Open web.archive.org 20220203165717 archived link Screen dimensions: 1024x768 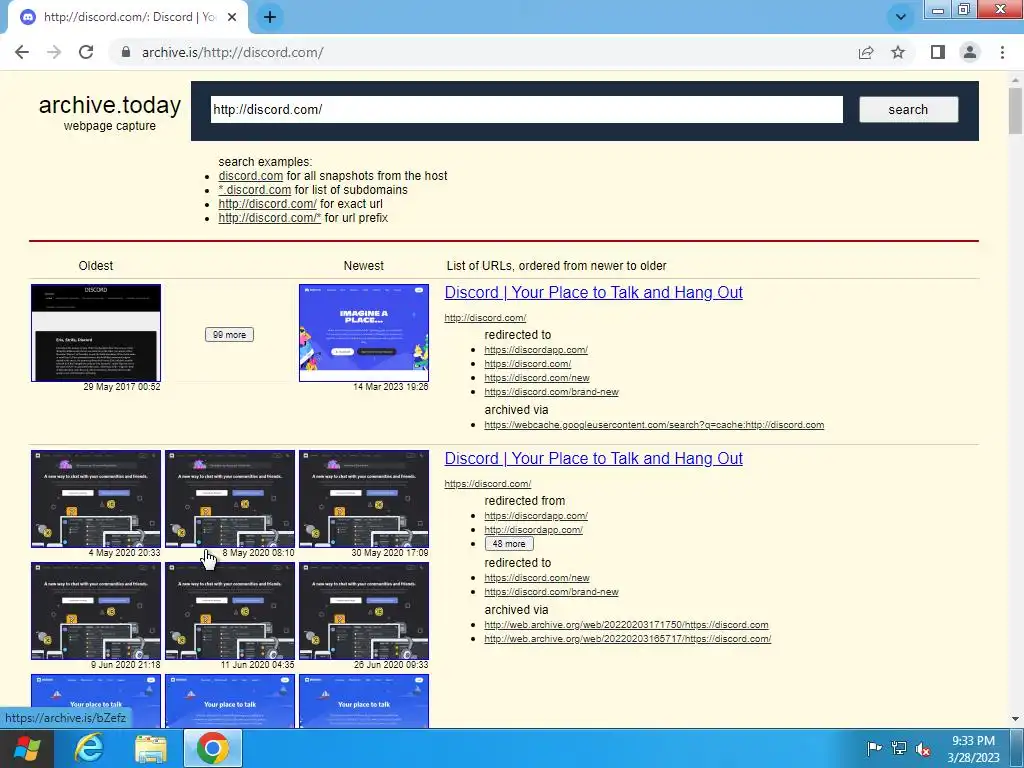coord(628,639)
